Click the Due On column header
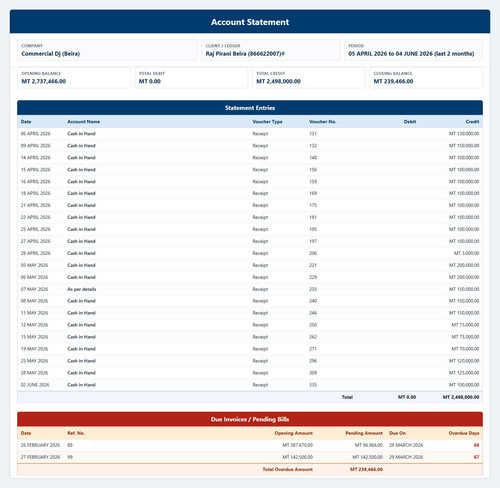The width and height of the screenshot is (500, 488). [397, 433]
